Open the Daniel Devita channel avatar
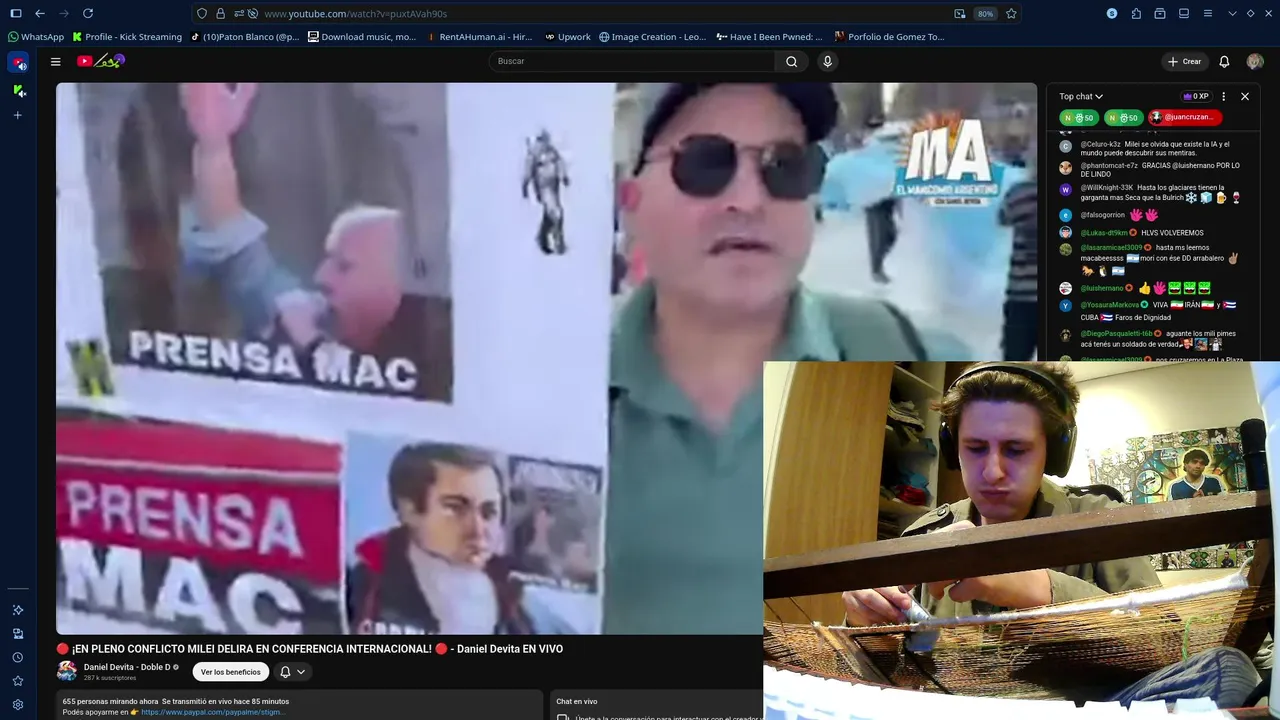This screenshot has width=1280, height=720. (66, 671)
